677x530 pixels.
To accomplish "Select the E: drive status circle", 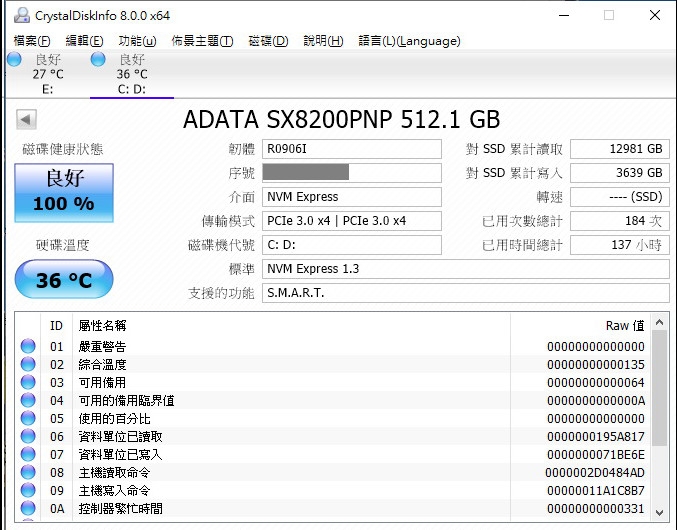I will coord(14,59).
